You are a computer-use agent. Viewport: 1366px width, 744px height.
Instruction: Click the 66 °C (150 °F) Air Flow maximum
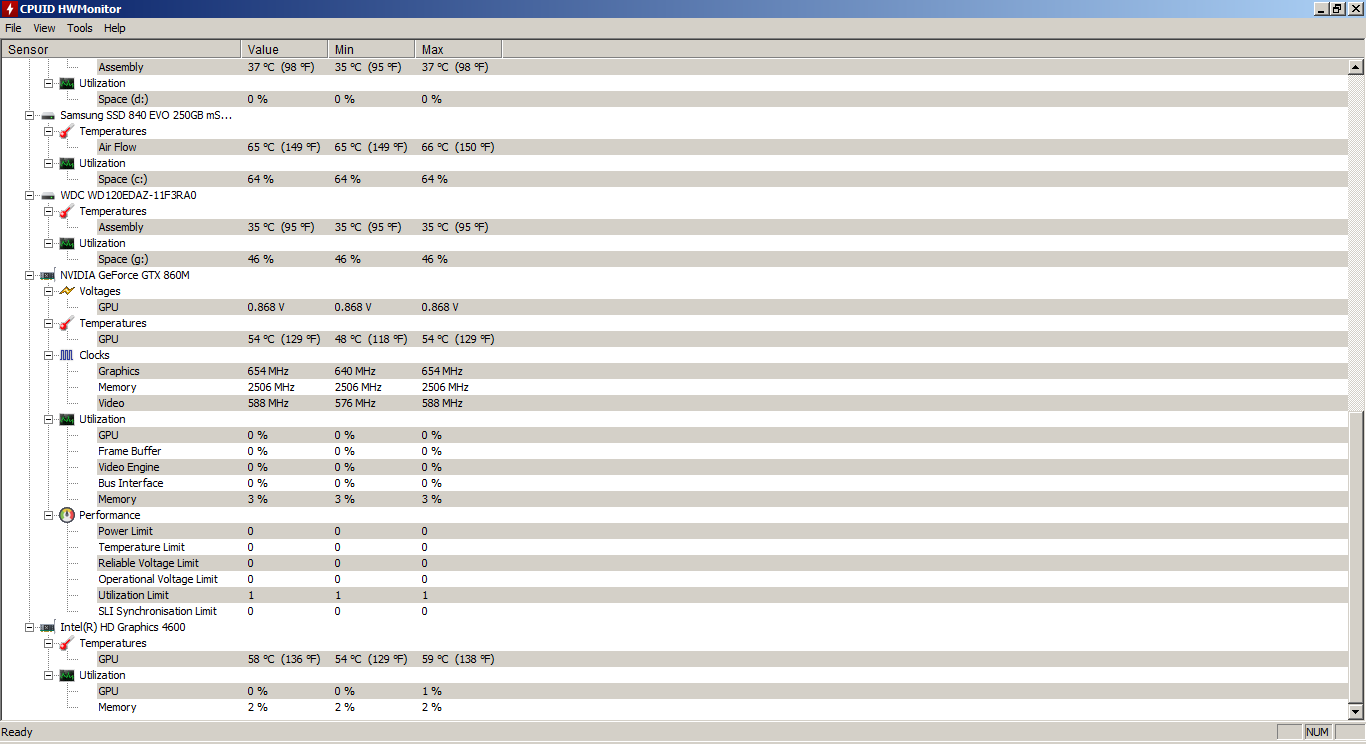[x=458, y=147]
